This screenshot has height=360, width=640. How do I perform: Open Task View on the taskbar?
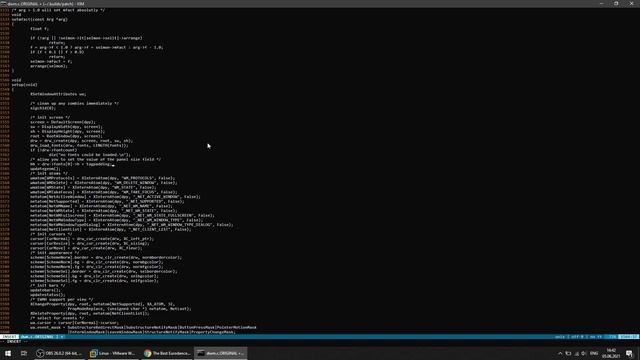[x=24, y=353]
